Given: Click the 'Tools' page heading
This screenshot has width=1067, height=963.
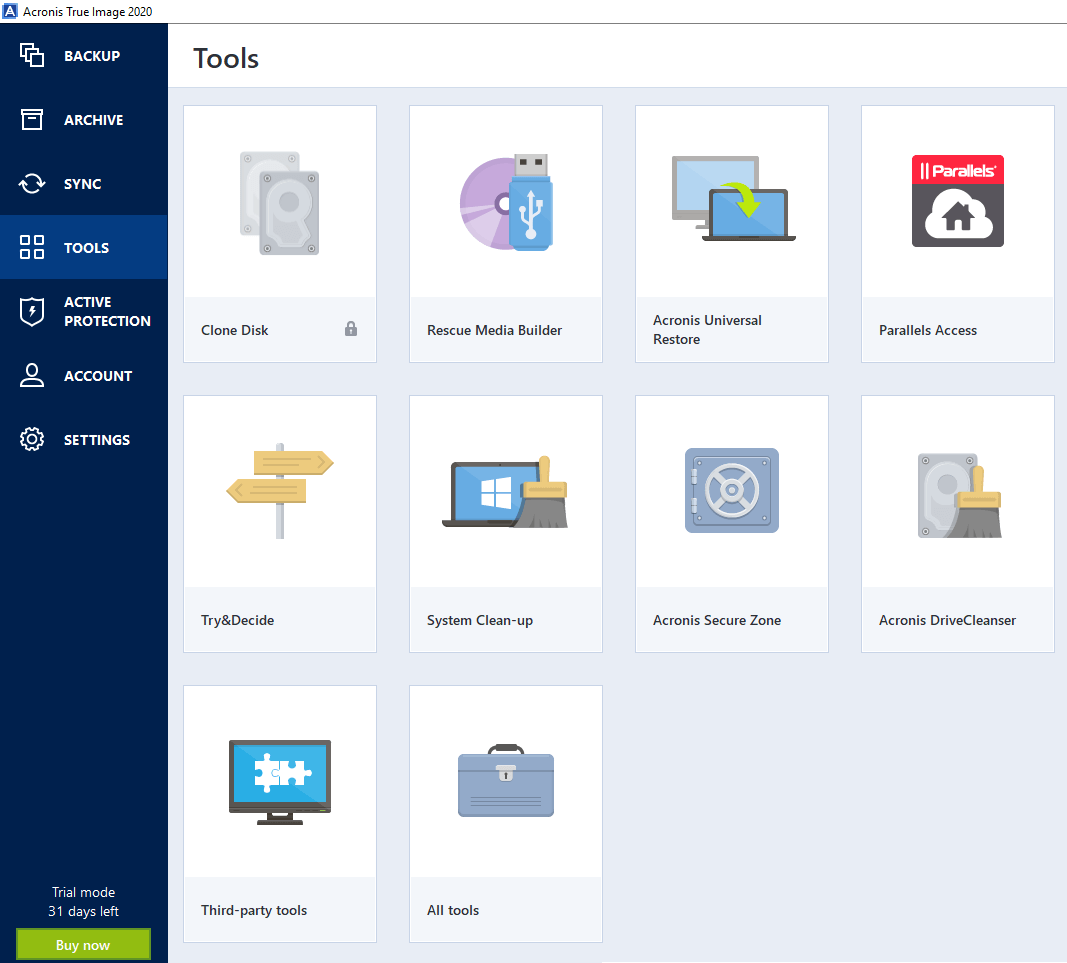Looking at the screenshot, I should 226,59.
